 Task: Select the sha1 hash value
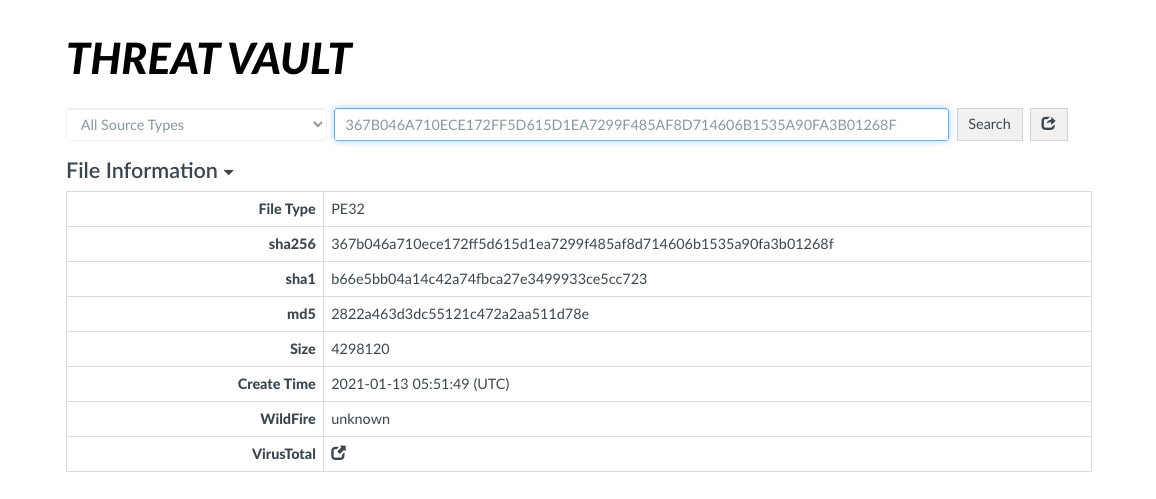click(489, 279)
